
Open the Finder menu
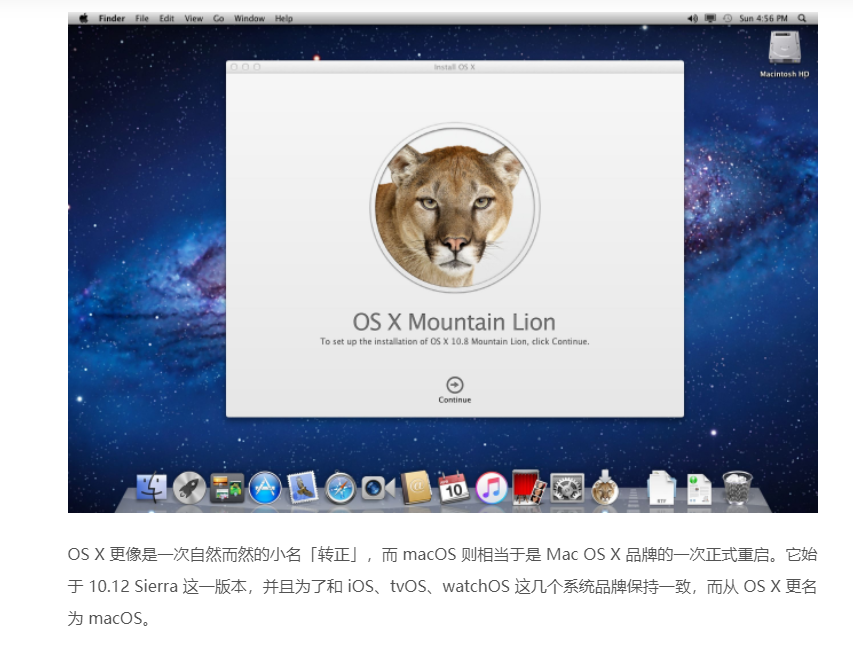tap(112, 18)
